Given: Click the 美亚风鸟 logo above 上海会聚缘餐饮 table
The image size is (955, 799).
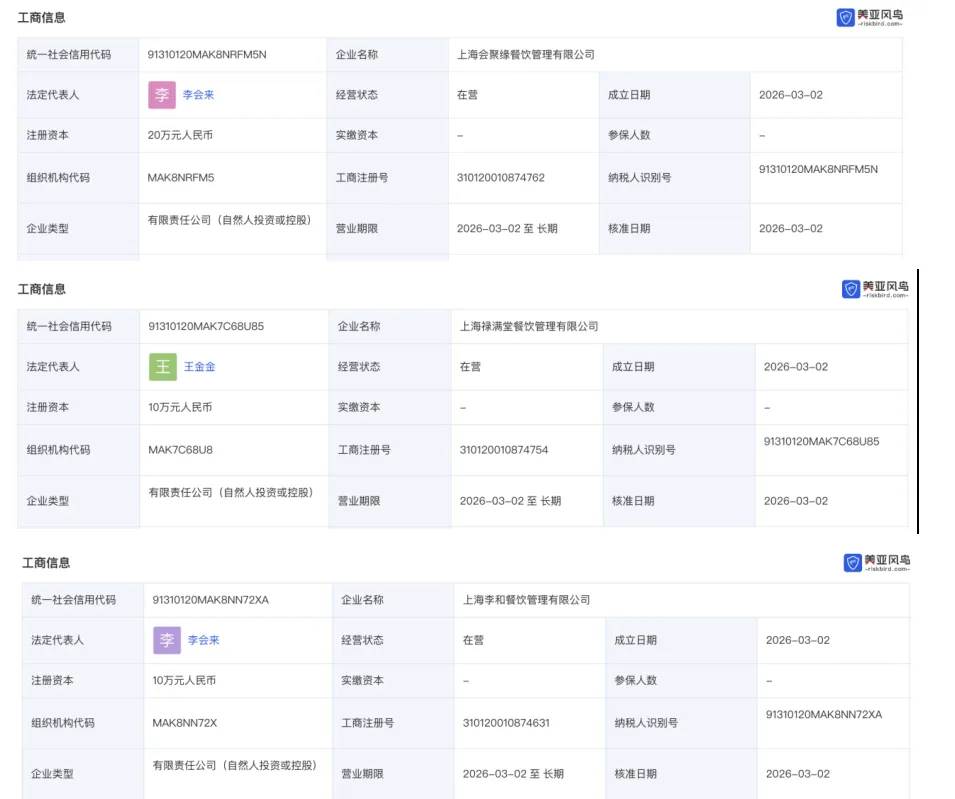Looking at the screenshot, I should click(x=869, y=17).
